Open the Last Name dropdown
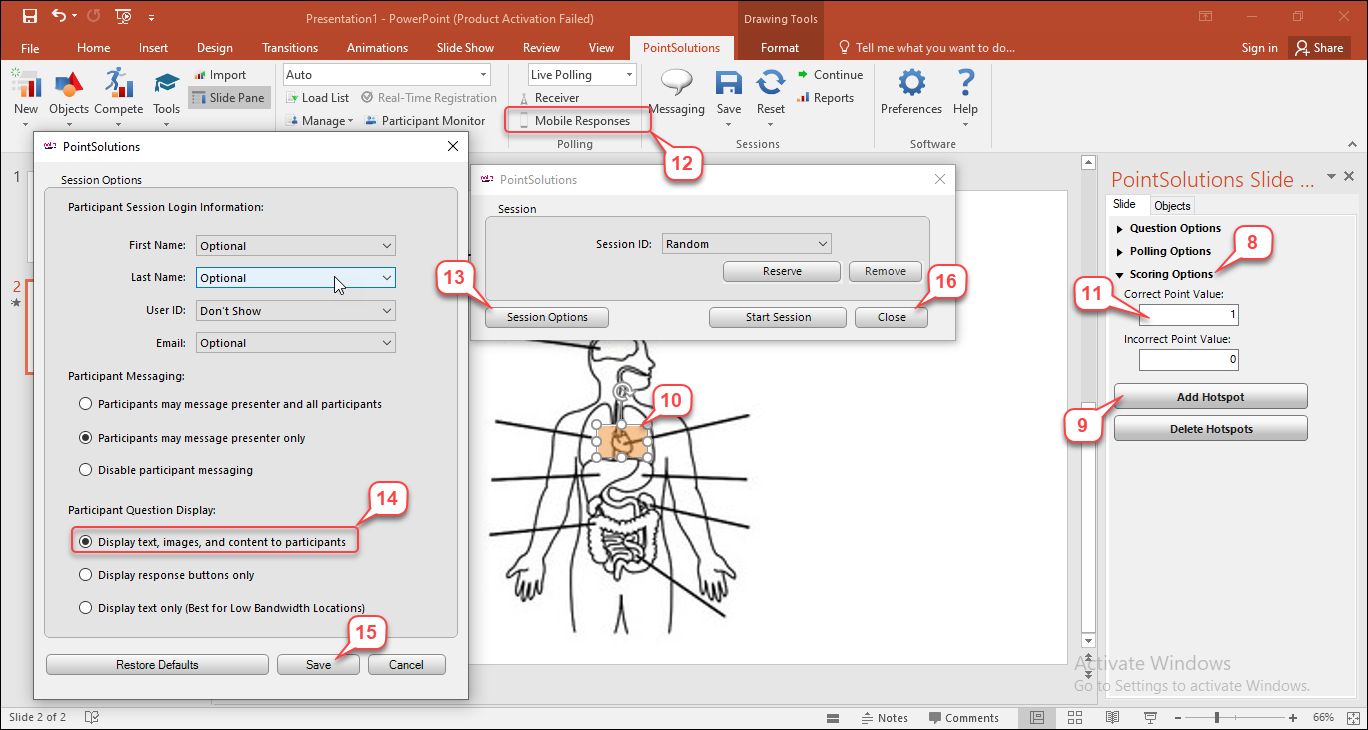The image size is (1368, 730). [296, 278]
